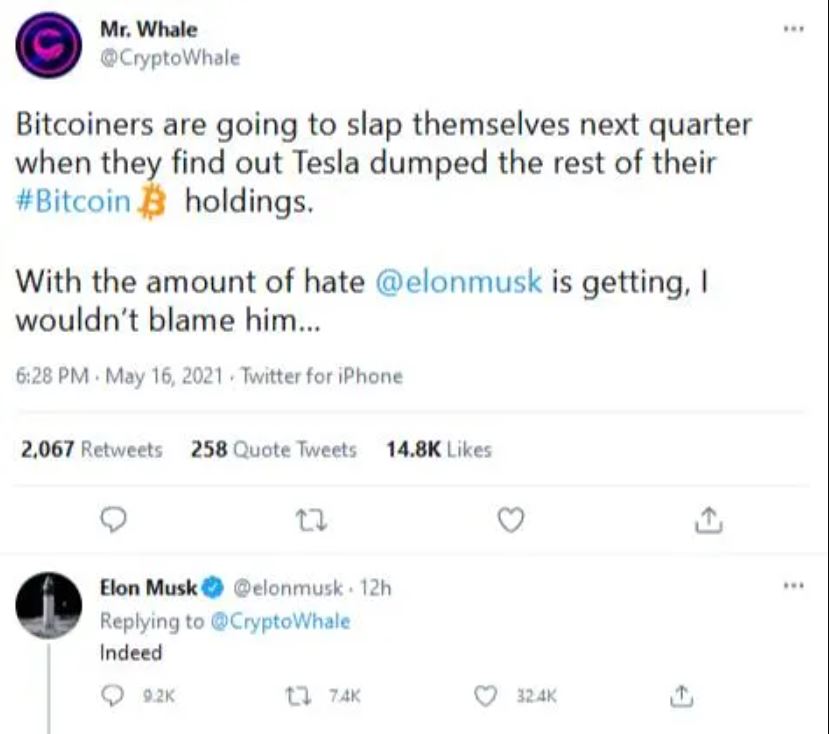Image resolution: width=829 pixels, height=734 pixels.
Task: Retweet Mr. Whale's main tweet
Action: coord(311,520)
